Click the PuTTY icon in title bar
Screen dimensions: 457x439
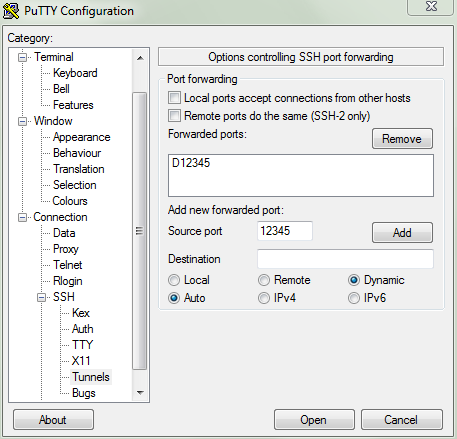click(11, 10)
